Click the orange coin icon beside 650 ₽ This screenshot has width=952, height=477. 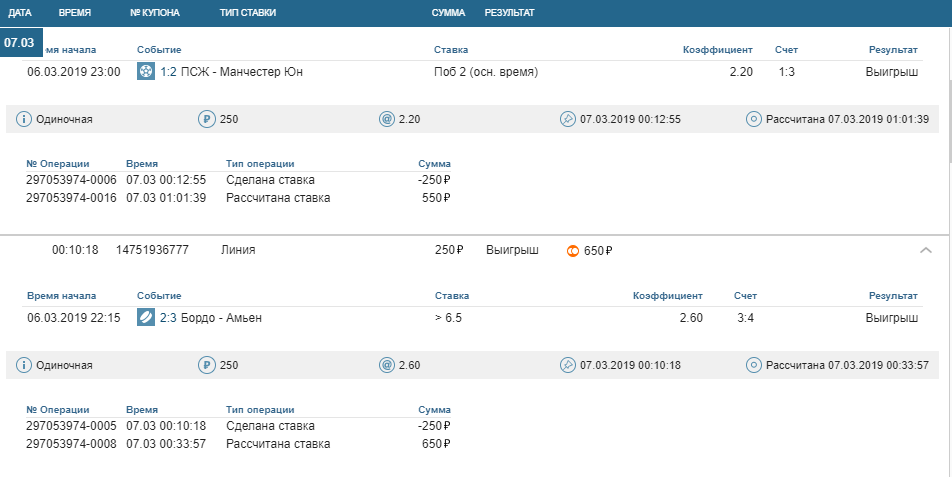[573, 250]
